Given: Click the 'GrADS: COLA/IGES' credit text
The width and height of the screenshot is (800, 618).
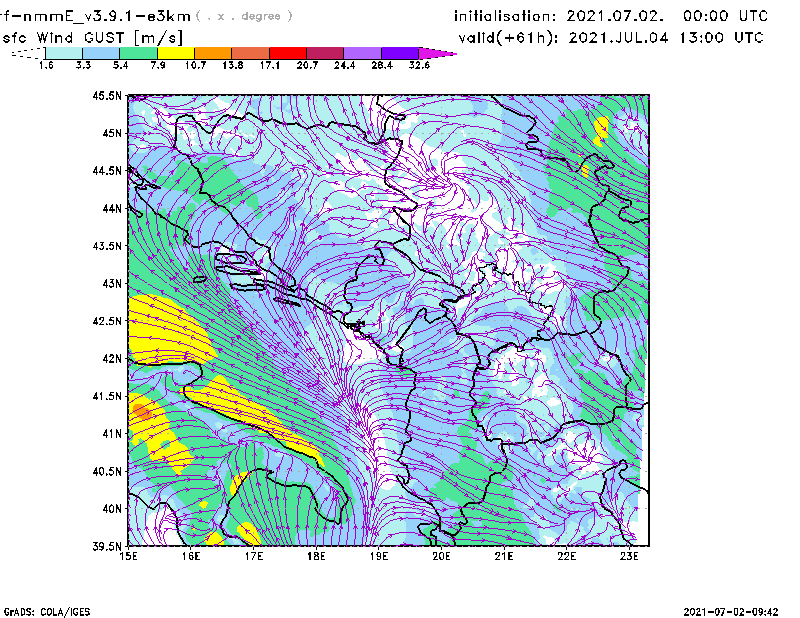Looking at the screenshot, I should 47,612.
